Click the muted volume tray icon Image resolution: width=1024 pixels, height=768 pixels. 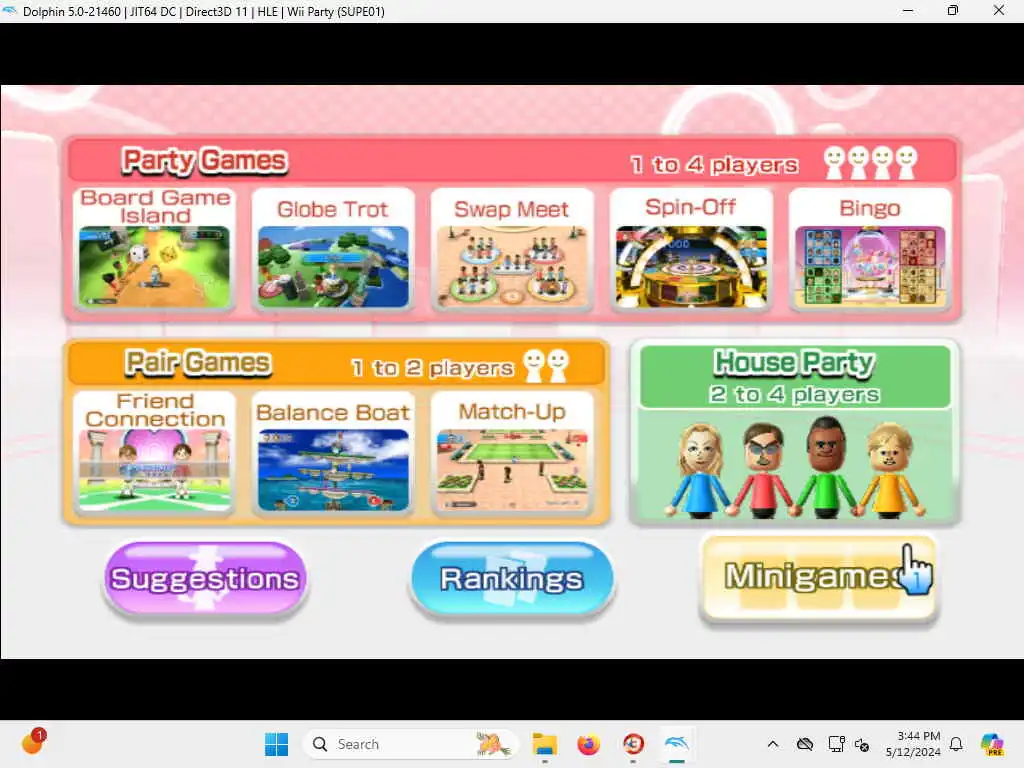(x=862, y=744)
